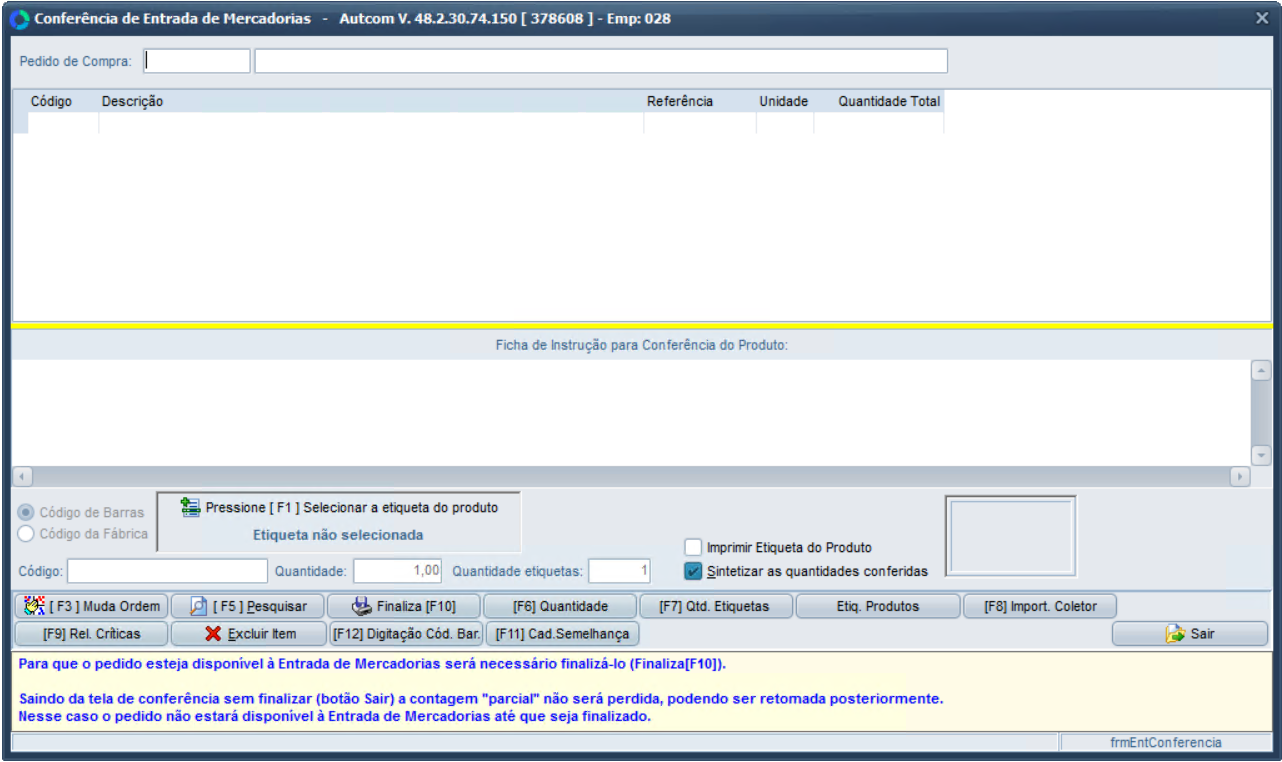Screen dimensions: 1282x762
Task: Click the instruction box scroll up arrow
Action: (x=1261, y=371)
